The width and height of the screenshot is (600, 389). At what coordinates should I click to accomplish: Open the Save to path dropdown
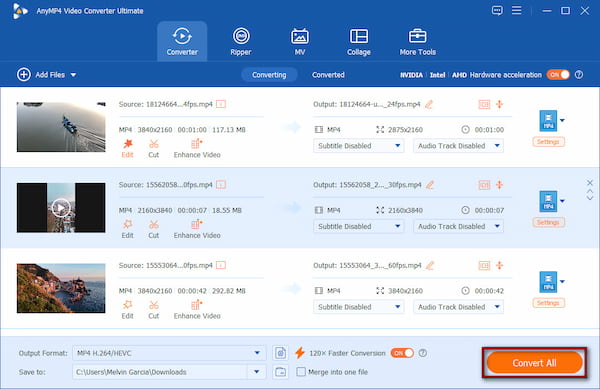(x=257, y=372)
